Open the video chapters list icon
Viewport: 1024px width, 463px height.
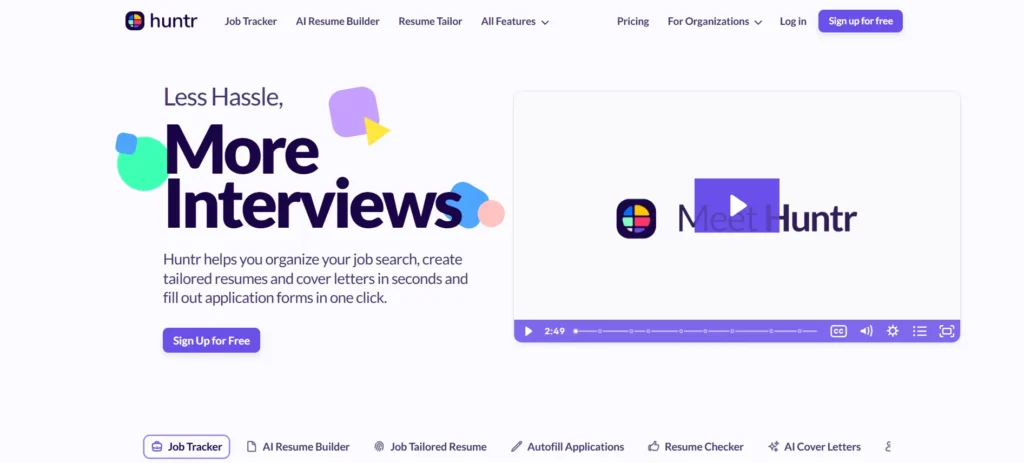tap(920, 331)
